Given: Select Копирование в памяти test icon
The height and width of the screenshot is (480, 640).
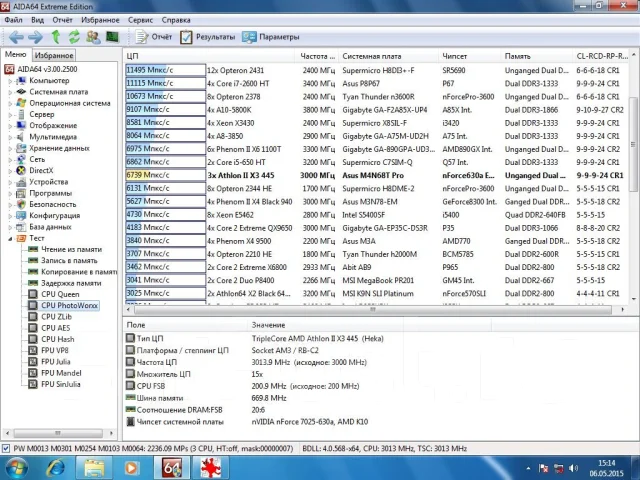Looking at the screenshot, I should [33, 271].
